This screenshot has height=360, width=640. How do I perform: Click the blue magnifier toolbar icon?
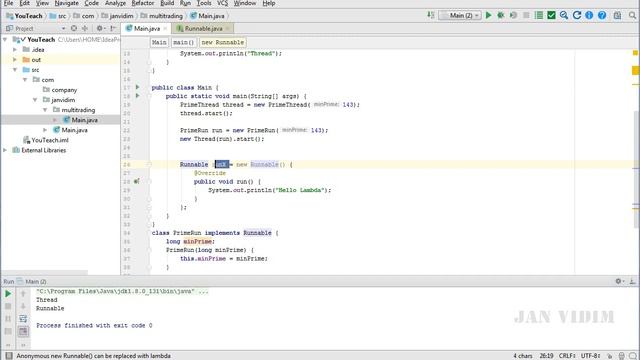(x=564, y=16)
